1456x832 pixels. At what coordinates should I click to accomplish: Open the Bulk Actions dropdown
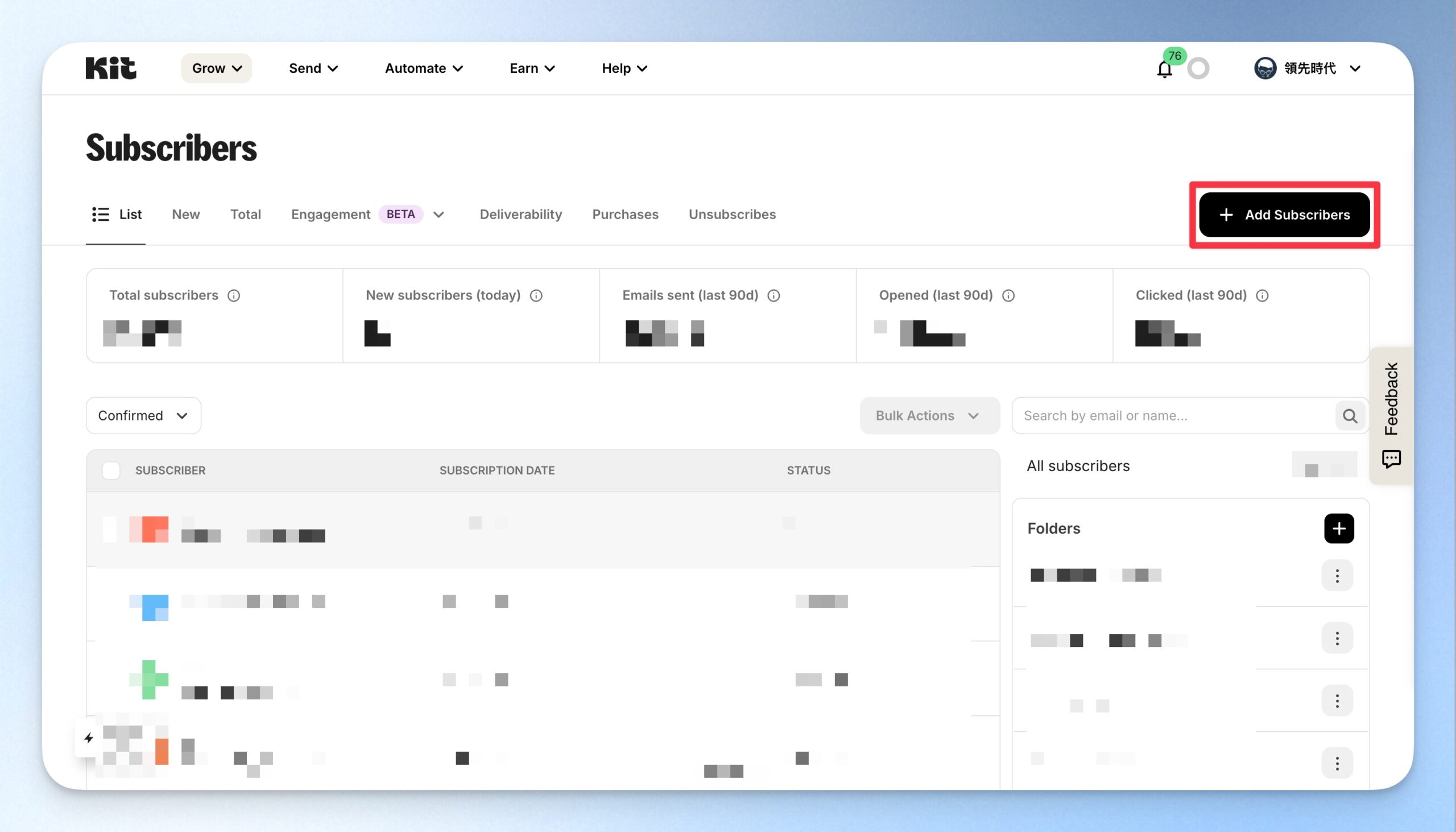coord(929,415)
